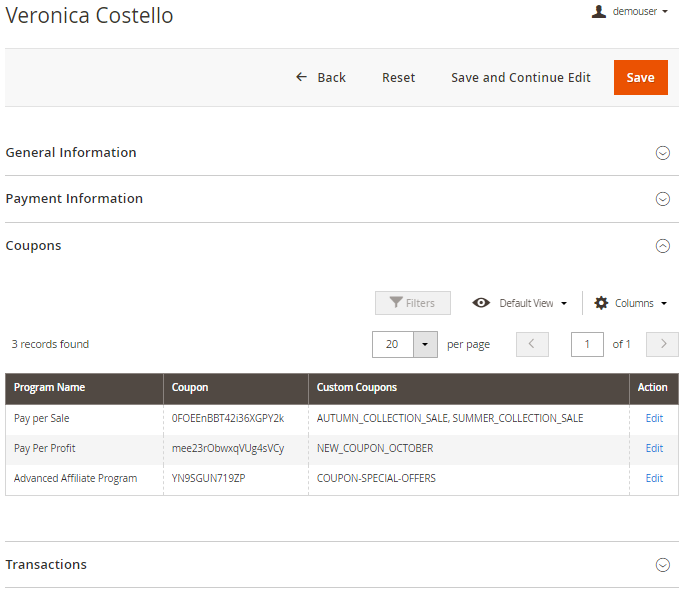Go to the previous page arrow
Screen dimensions: 685x593
pos(532,344)
